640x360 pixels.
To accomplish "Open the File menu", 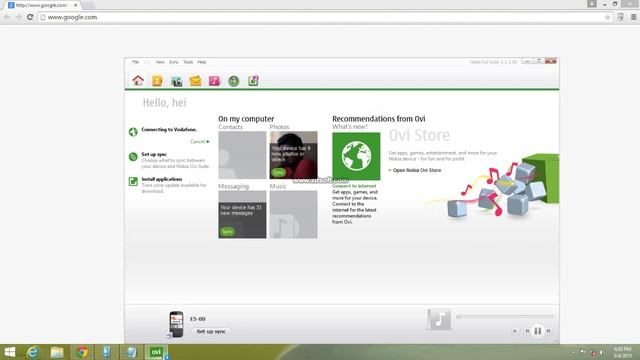I will click(136, 62).
